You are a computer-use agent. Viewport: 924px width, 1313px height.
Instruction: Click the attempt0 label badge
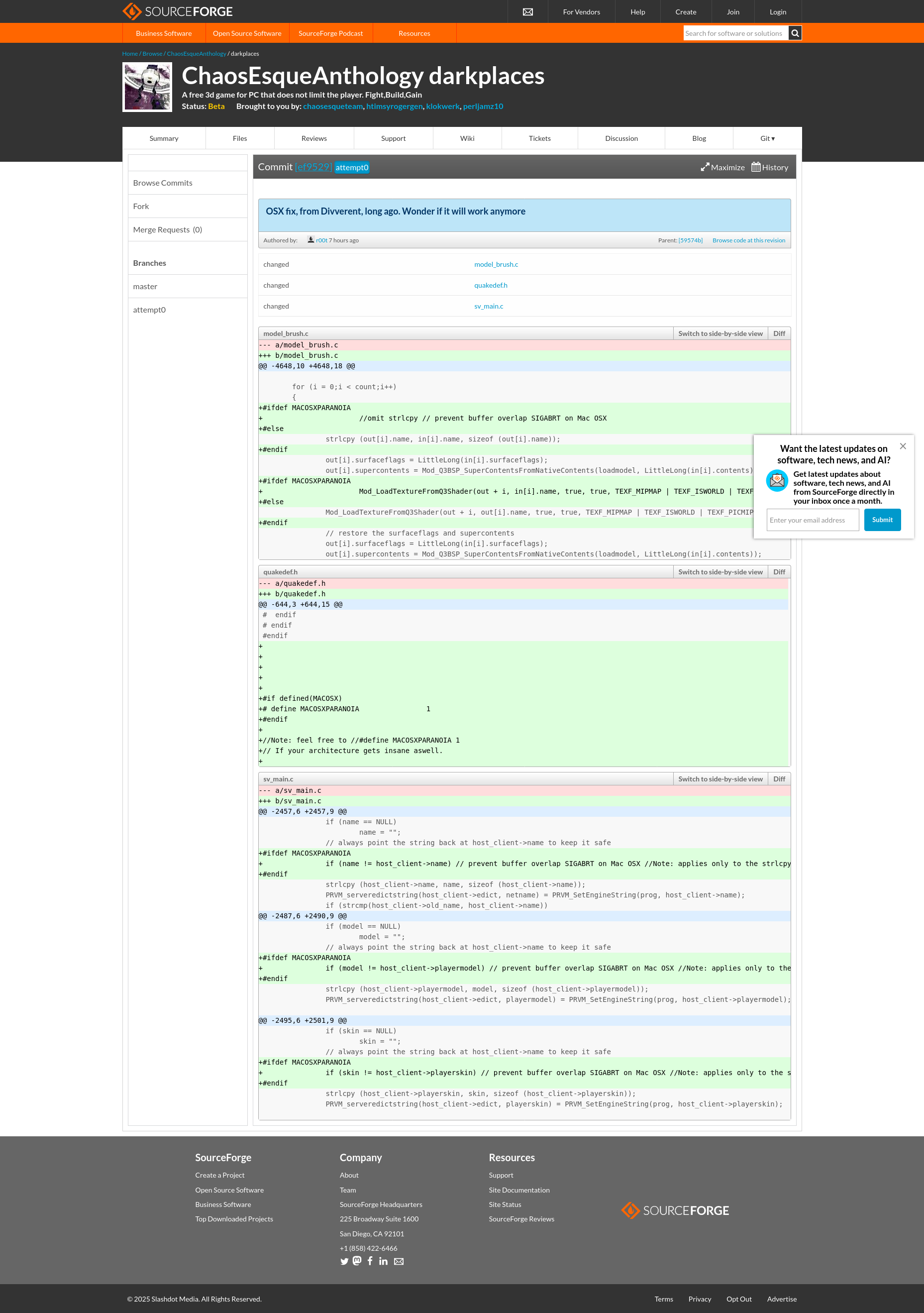pos(352,168)
